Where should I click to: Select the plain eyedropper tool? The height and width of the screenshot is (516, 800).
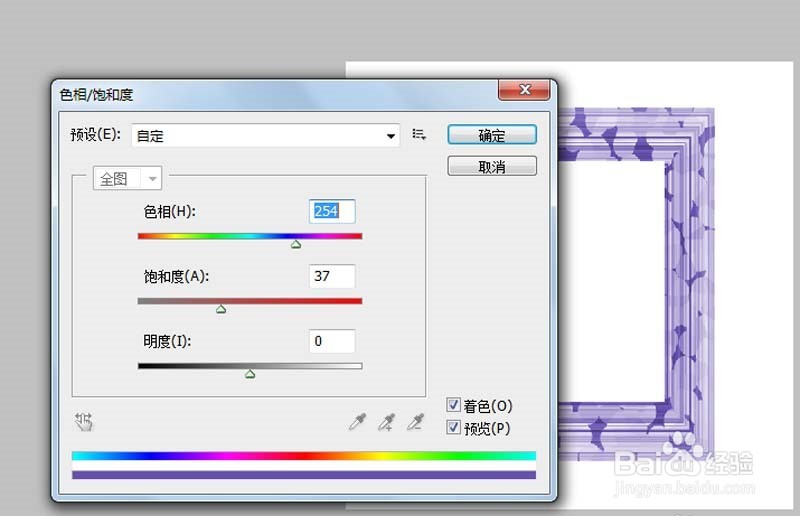tap(357, 422)
